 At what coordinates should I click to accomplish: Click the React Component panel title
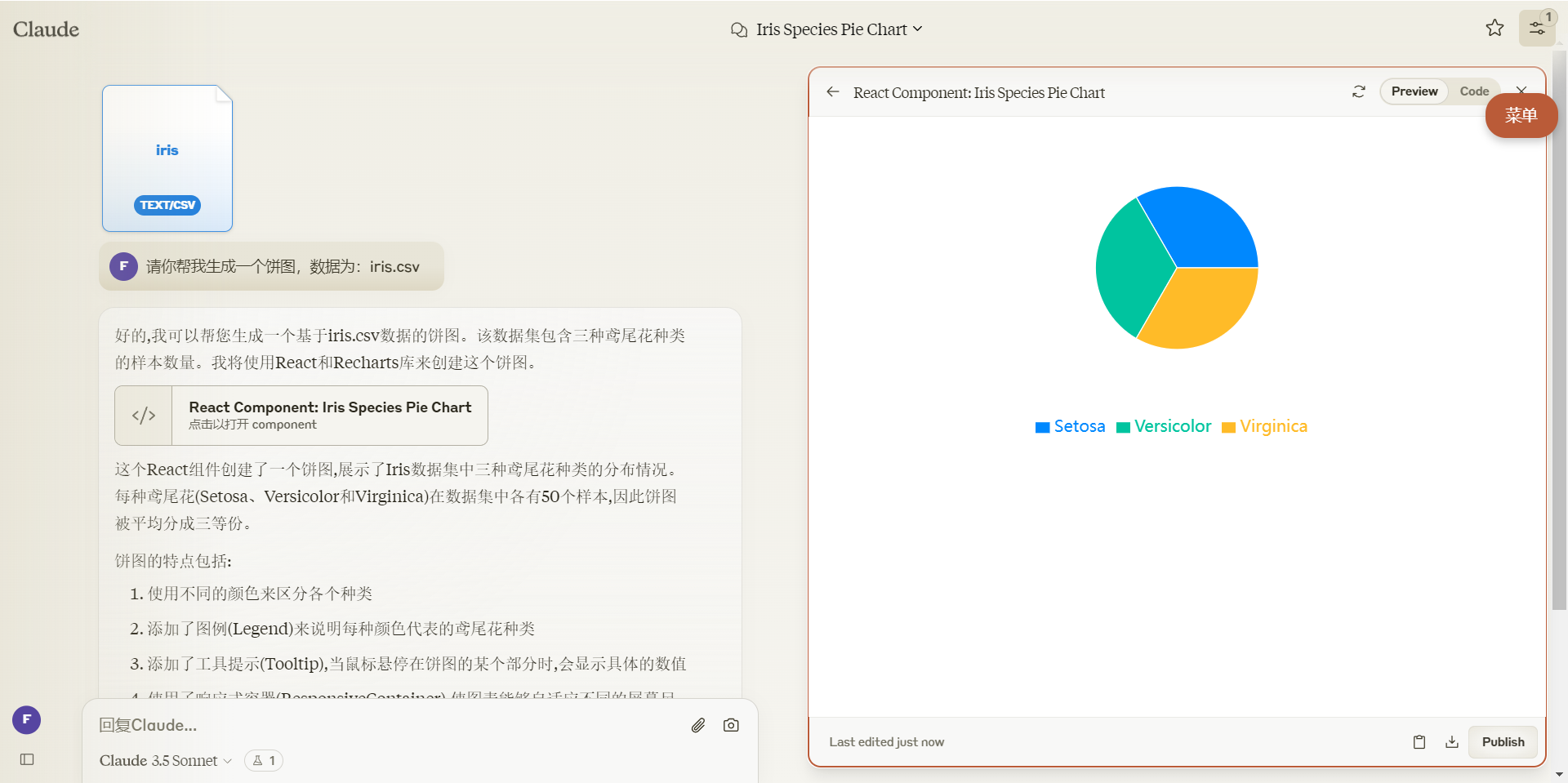pyautogui.click(x=978, y=92)
